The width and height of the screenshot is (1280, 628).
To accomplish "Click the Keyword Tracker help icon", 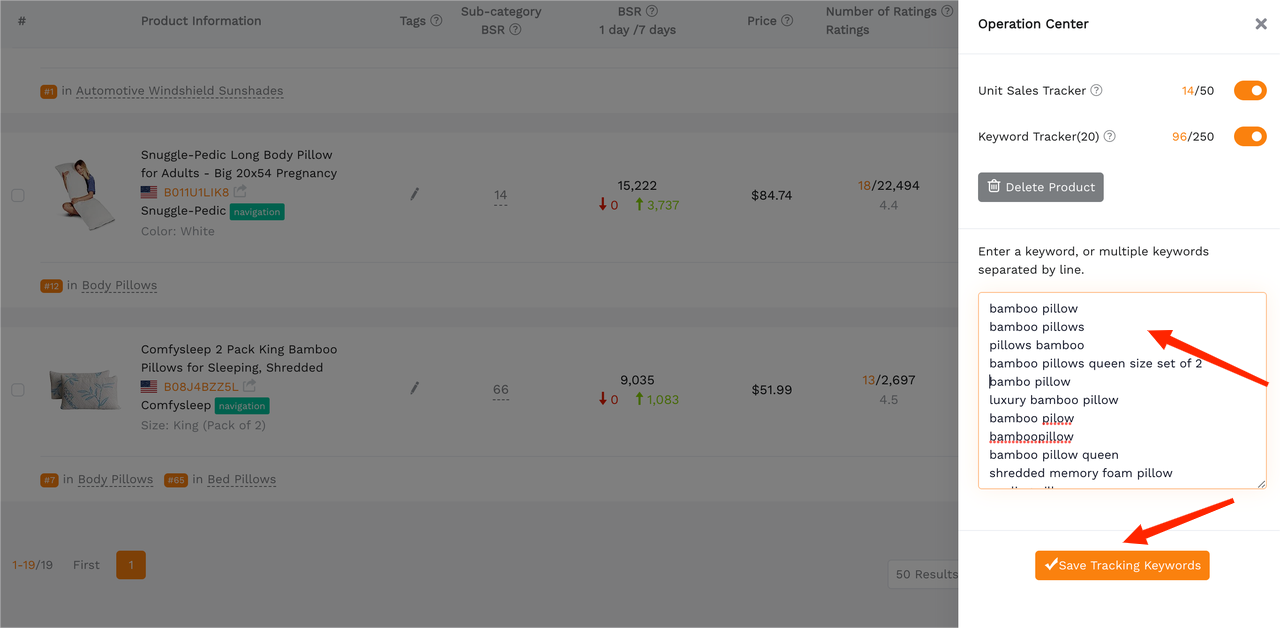I will 1109,136.
